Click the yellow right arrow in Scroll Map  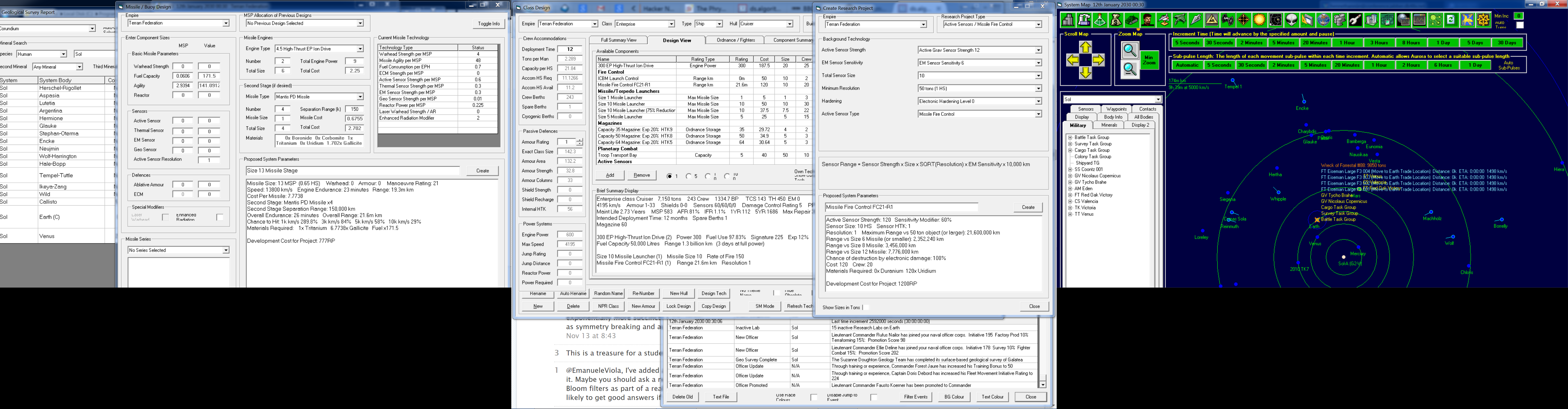1098,60
